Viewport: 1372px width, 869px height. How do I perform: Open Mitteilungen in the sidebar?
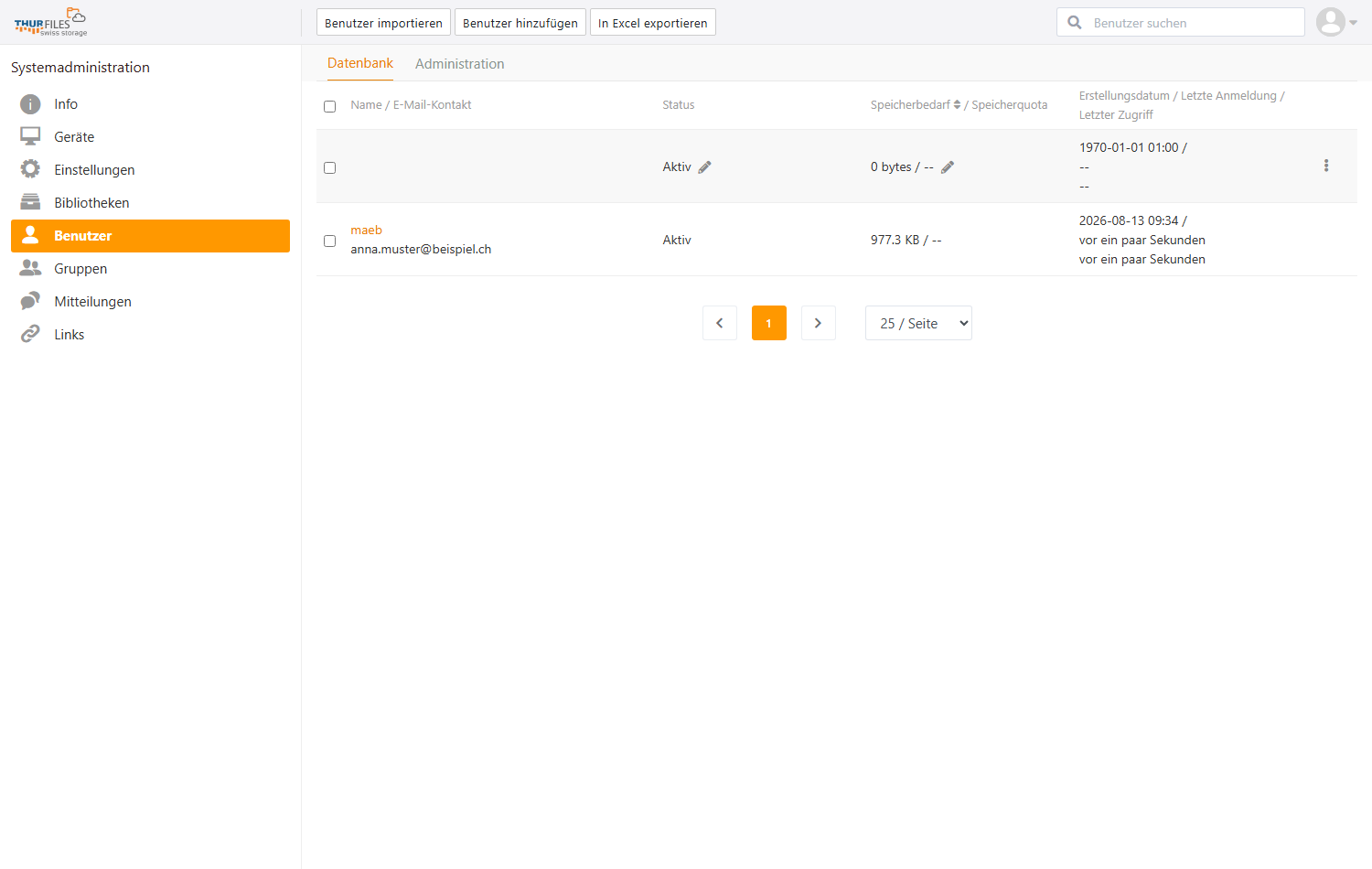coord(150,302)
